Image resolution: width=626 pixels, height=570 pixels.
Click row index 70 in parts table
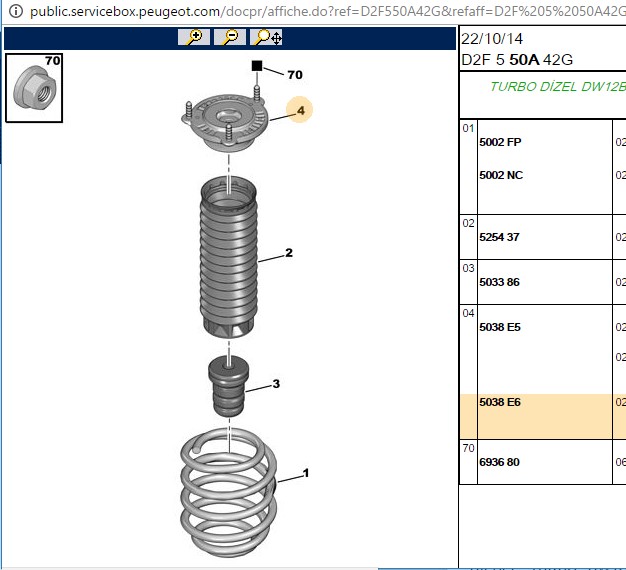coord(468,448)
